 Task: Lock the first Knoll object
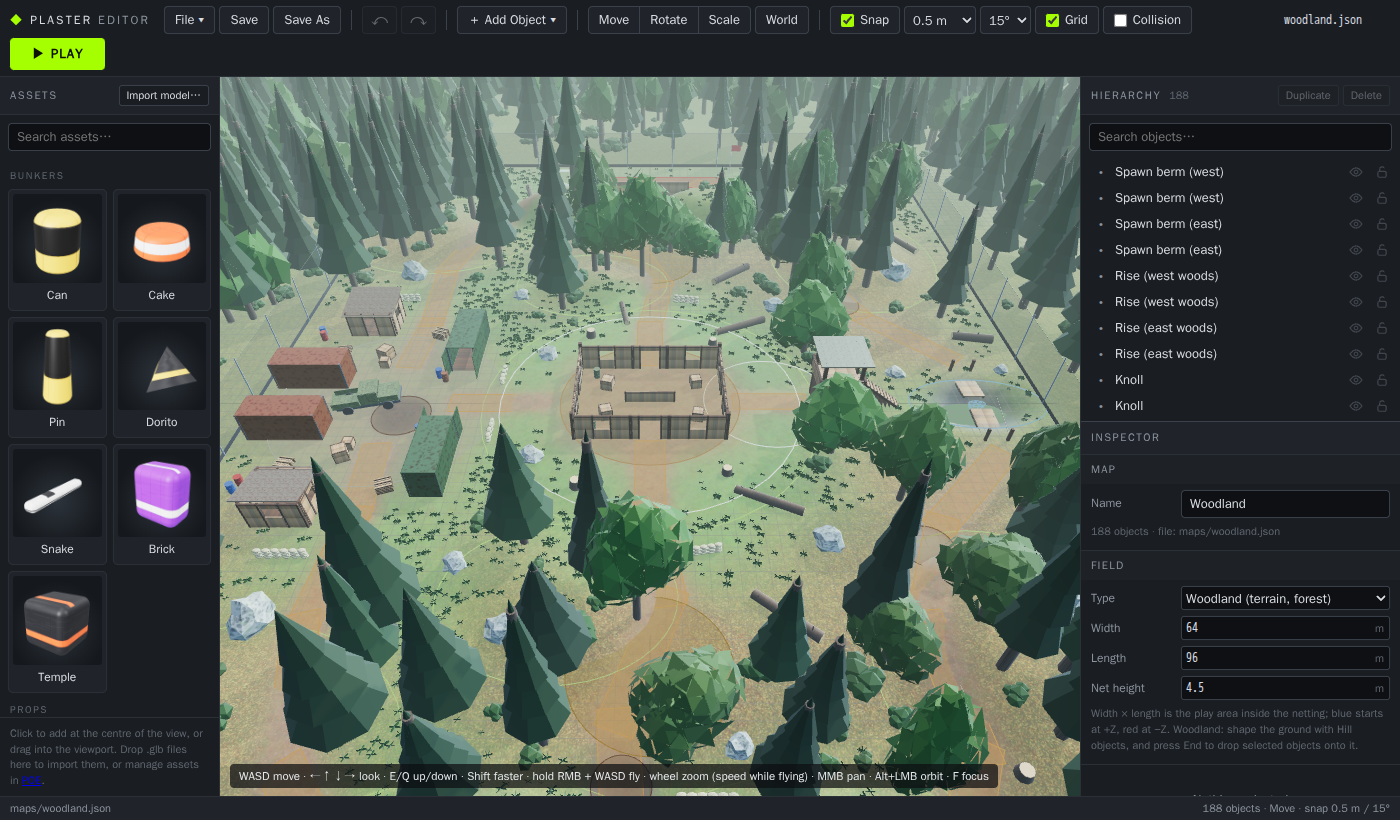pyautogui.click(x=1382, y=380)
